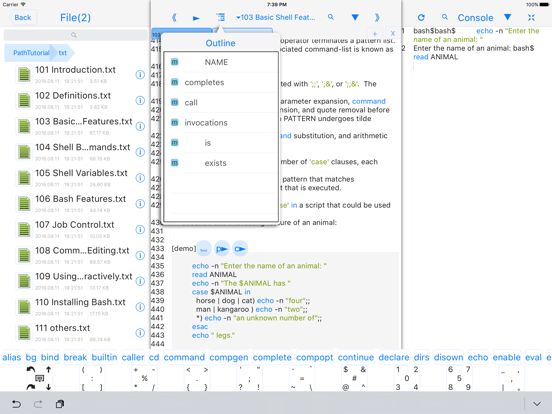
Task: Insert the continue keyword suggestion
Action: [356, 357]
